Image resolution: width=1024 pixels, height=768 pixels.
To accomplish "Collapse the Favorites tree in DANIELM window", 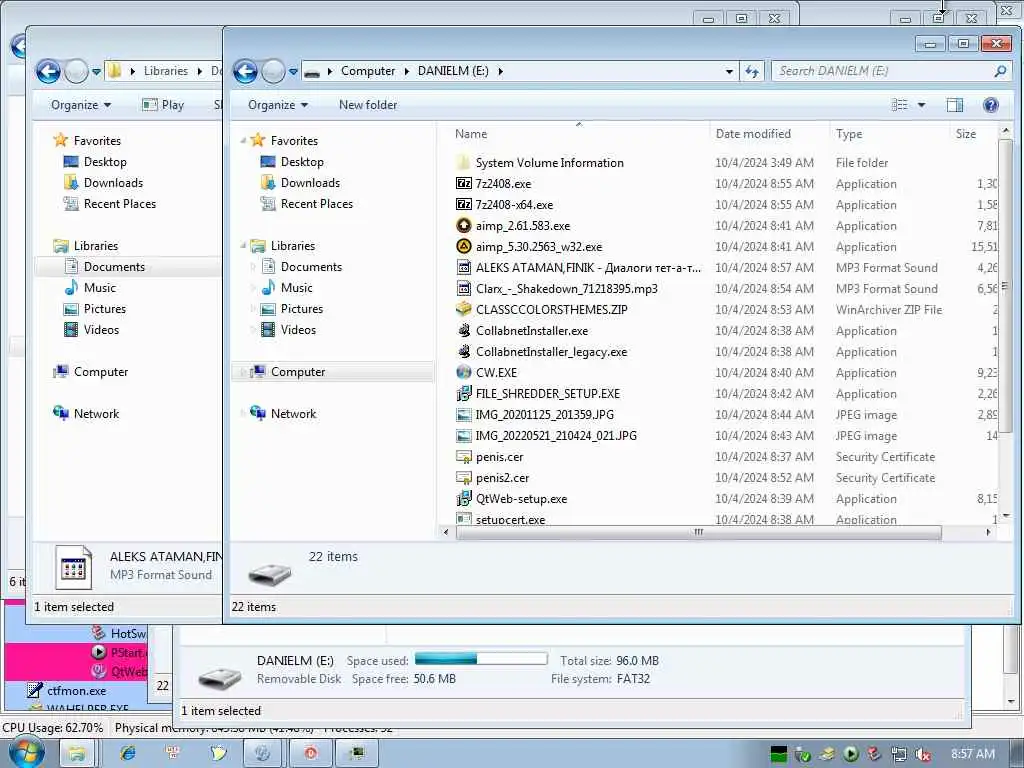I will coord(243,140).
